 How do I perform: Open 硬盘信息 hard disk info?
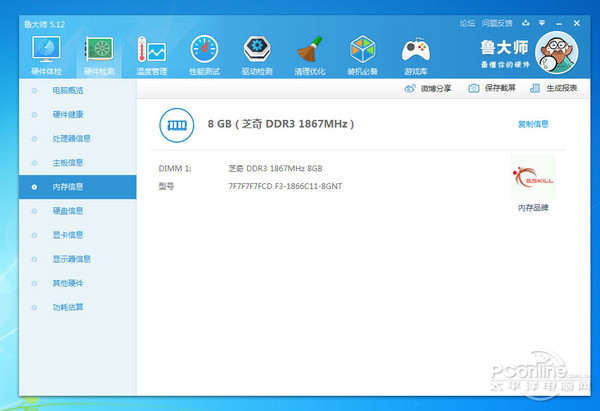(x=69, y=211)
